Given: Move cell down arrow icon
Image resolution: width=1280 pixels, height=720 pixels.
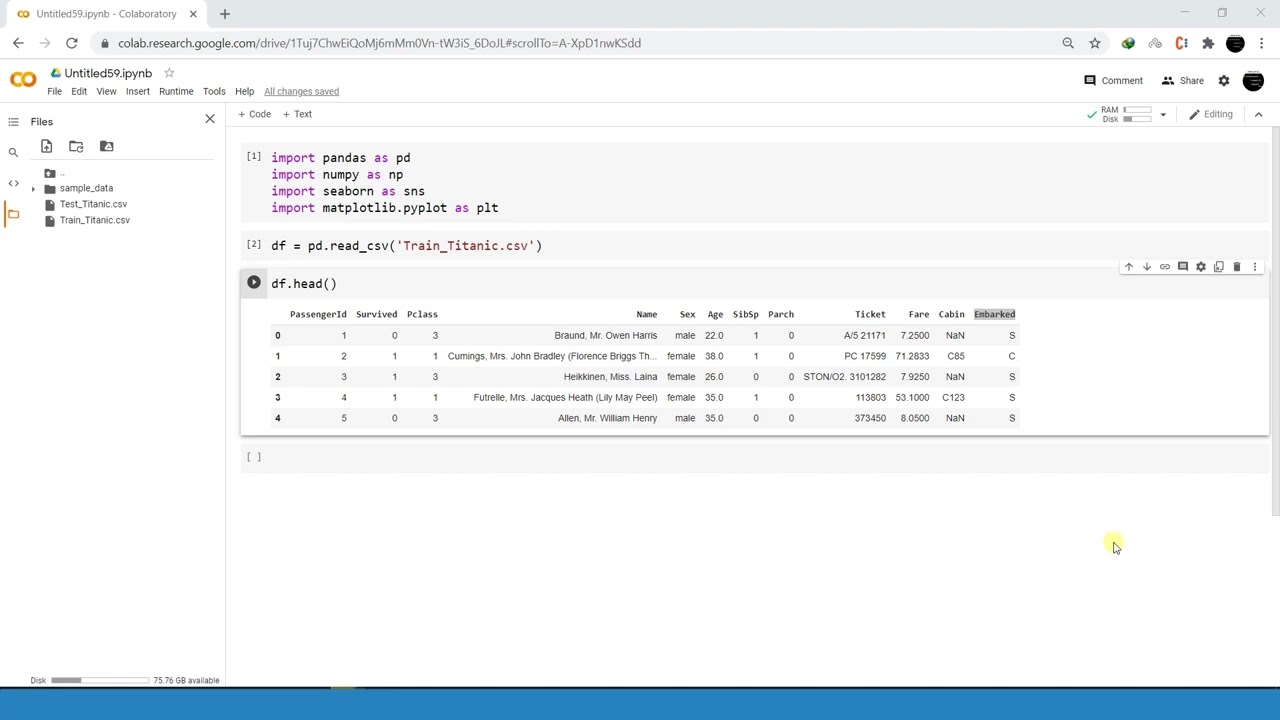Looking at the screenshot, I should (x=1147, y=267).
